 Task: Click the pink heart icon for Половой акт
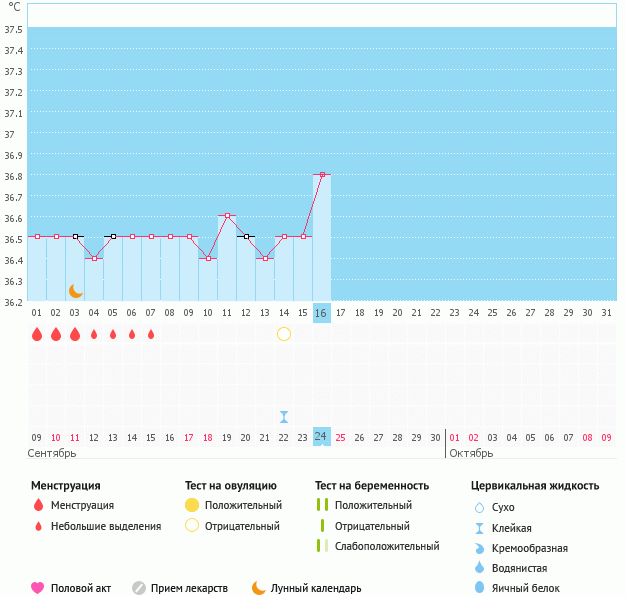pos(38,588)
